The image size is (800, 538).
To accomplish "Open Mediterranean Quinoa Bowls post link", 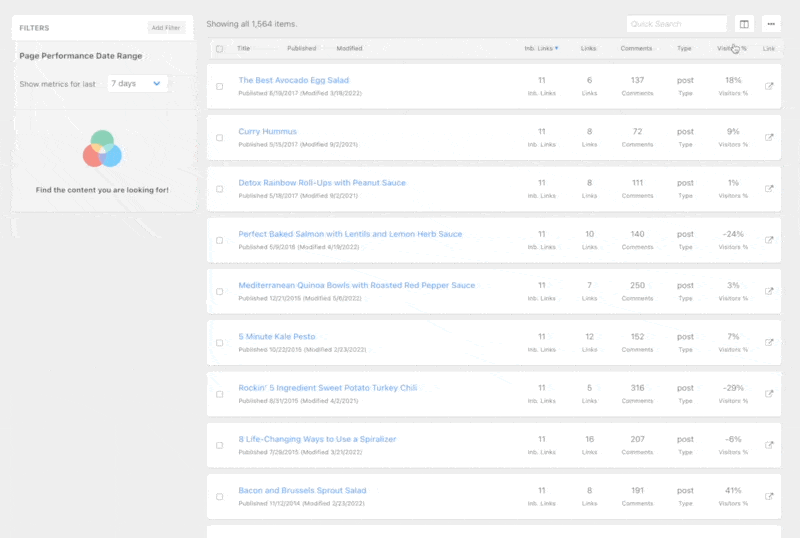I will [x=357, y=285].
